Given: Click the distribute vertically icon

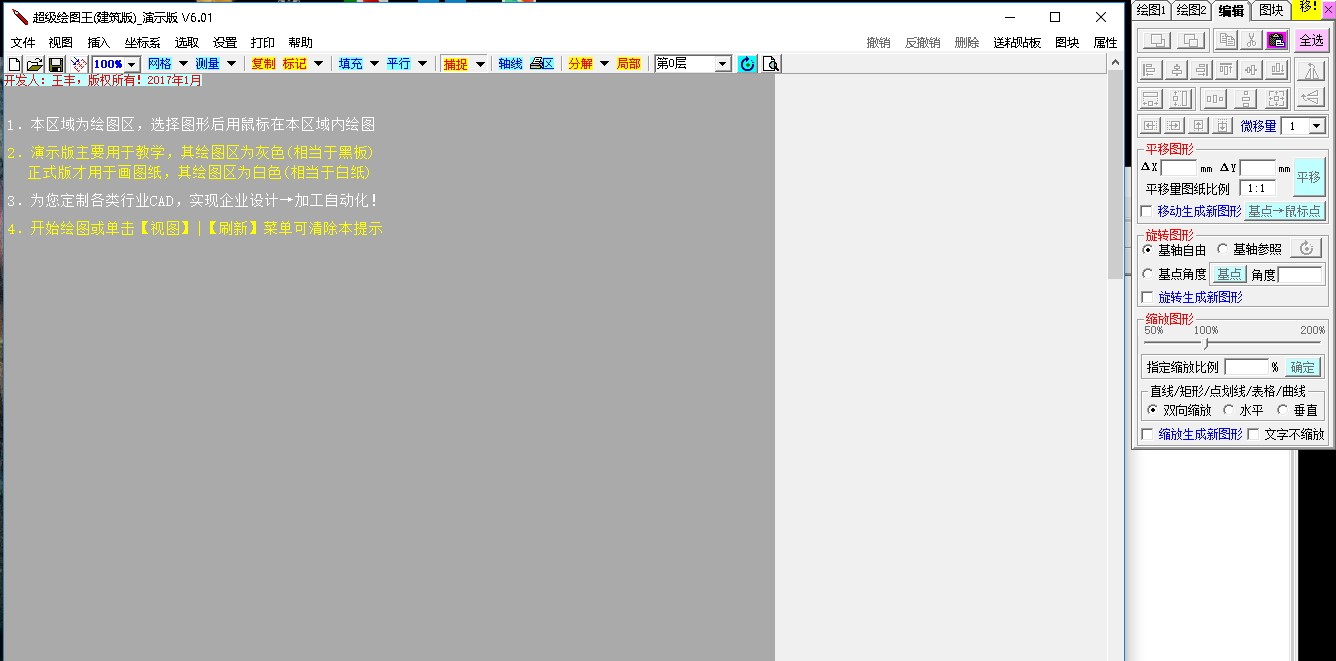Looking at the screenshot, I should 1245,99.
